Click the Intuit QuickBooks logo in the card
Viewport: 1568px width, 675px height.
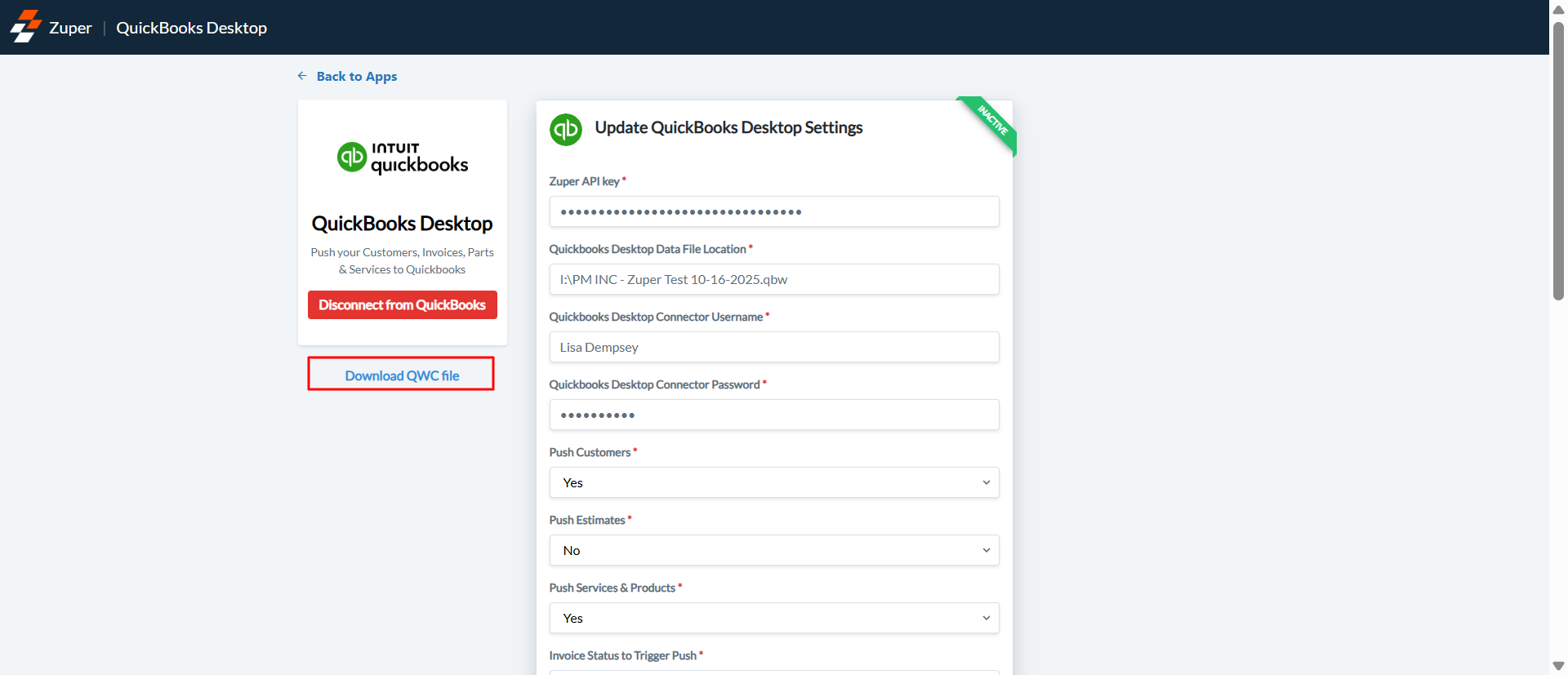pos(403,158)
